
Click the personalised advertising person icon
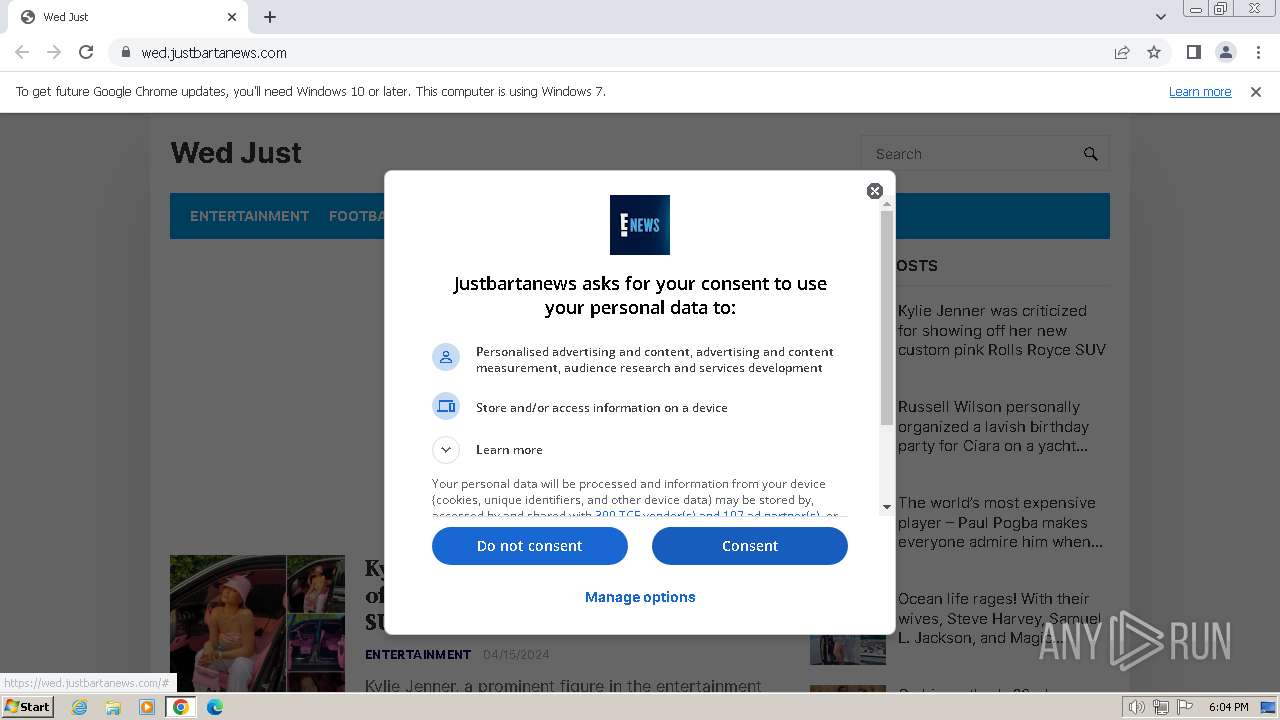click(446, 357)
